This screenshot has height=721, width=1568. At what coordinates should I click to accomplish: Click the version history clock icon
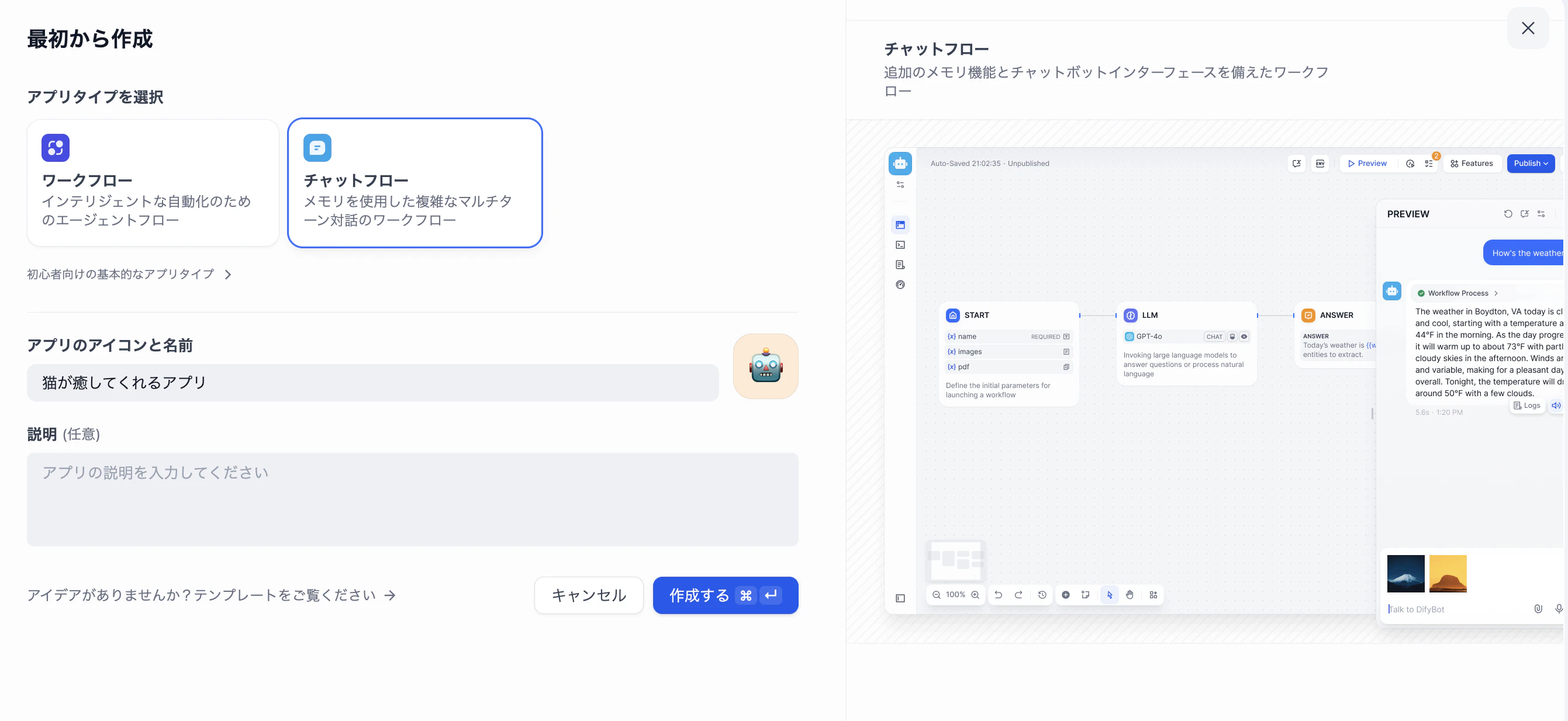pos(1042,594)
